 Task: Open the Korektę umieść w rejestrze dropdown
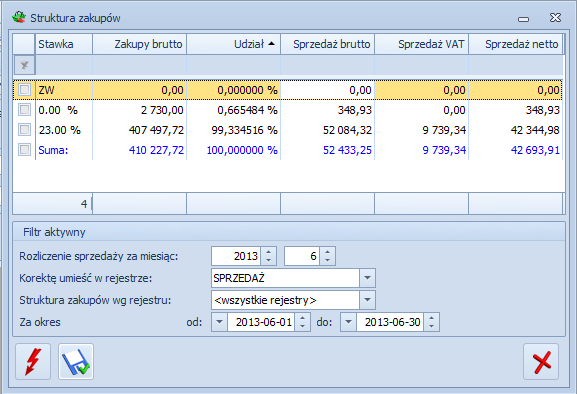367,278
